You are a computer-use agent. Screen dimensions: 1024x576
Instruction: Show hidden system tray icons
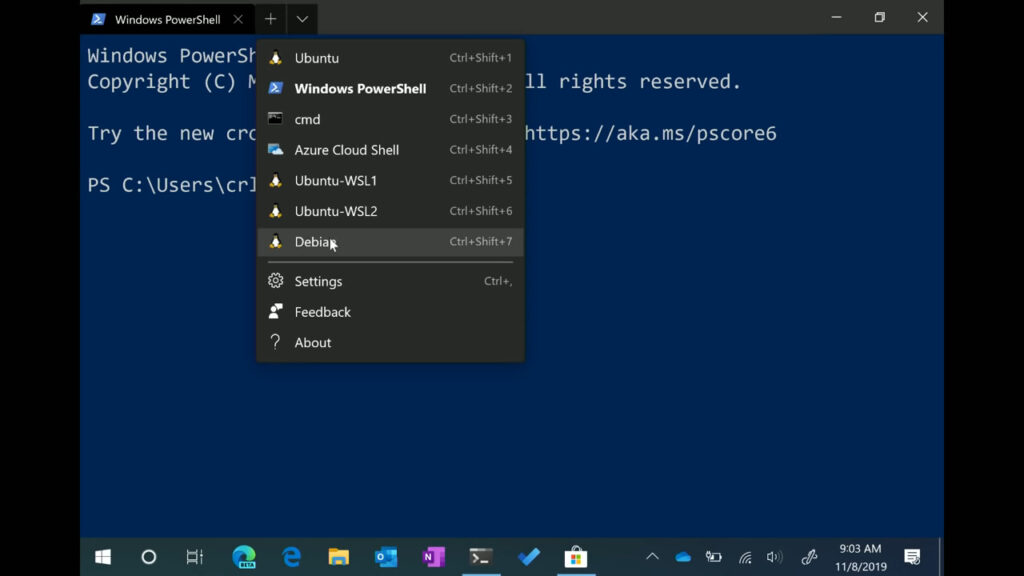click(652, 557)
